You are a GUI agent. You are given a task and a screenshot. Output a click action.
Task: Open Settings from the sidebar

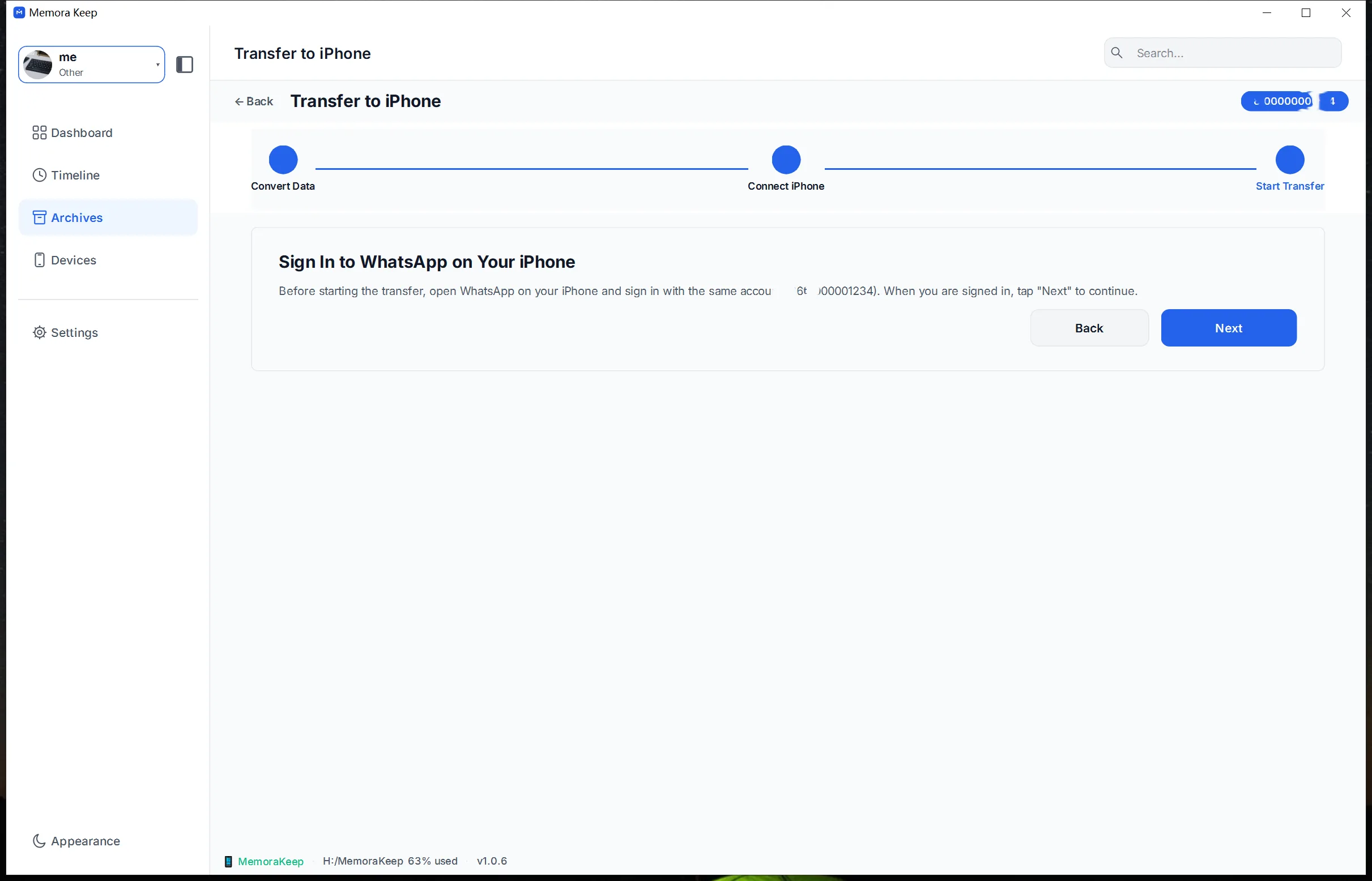(108, 332)
